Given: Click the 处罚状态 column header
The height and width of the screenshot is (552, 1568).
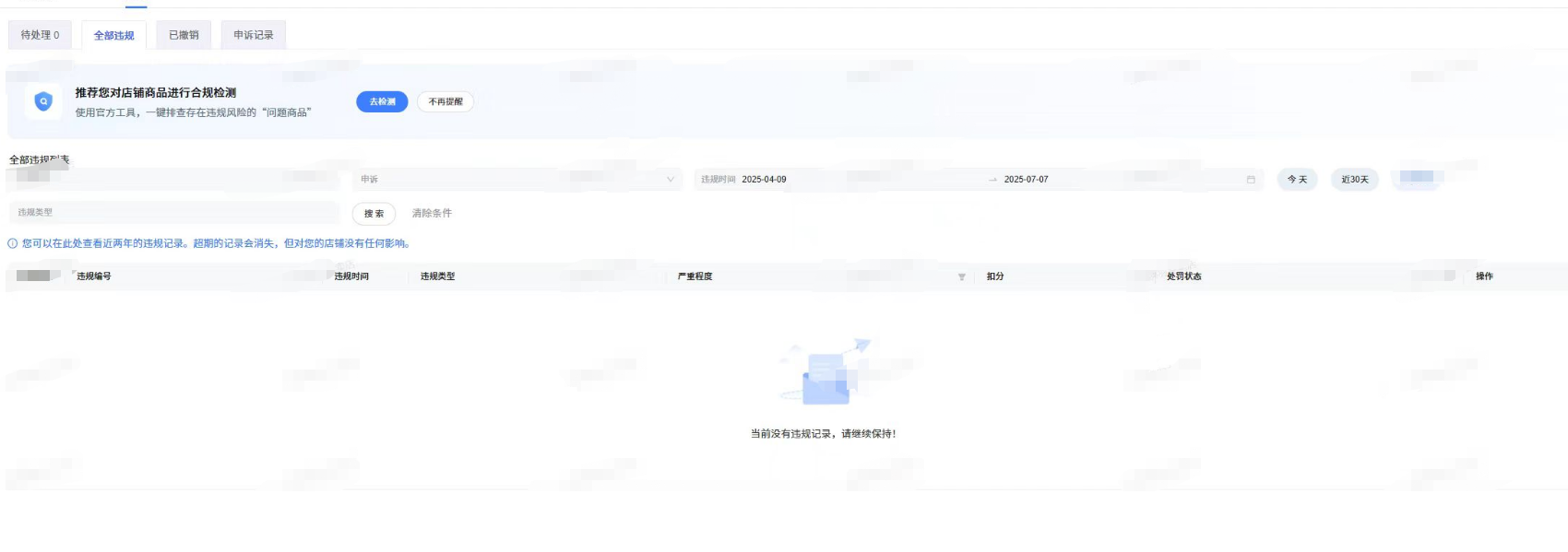Looking at the screenshot, I should pyautogui.click(x=1183, y=276).
